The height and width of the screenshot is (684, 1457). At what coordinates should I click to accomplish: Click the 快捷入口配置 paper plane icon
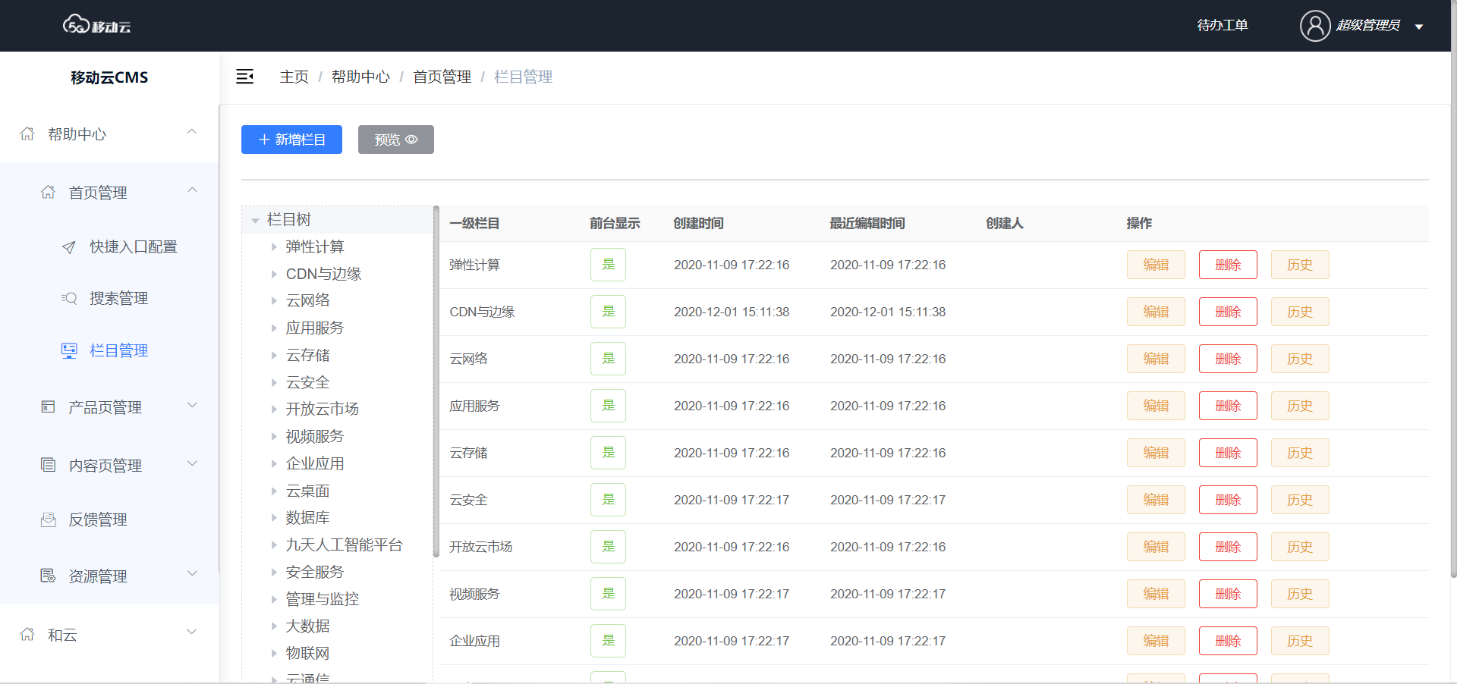68,247
